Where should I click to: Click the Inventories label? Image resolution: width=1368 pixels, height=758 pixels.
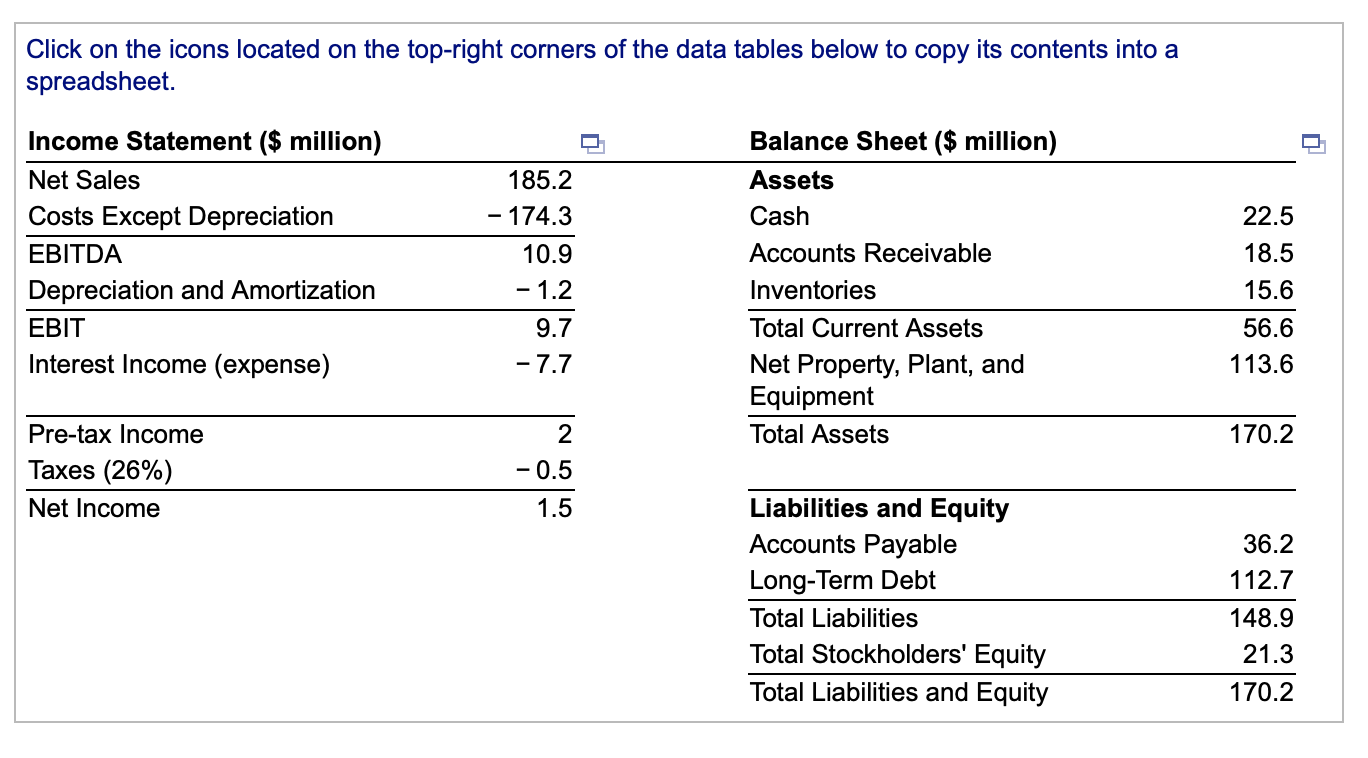point(813,290)
